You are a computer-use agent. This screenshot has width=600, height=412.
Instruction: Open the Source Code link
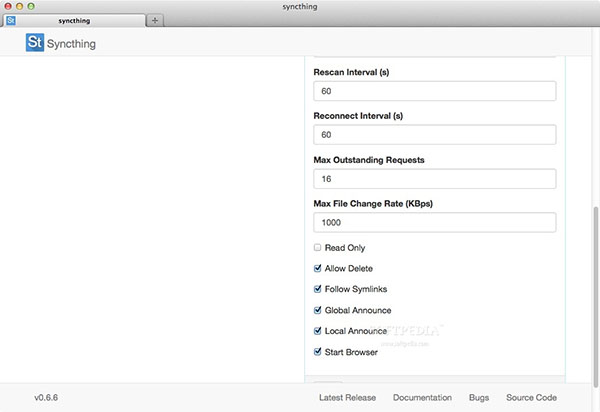531,398
